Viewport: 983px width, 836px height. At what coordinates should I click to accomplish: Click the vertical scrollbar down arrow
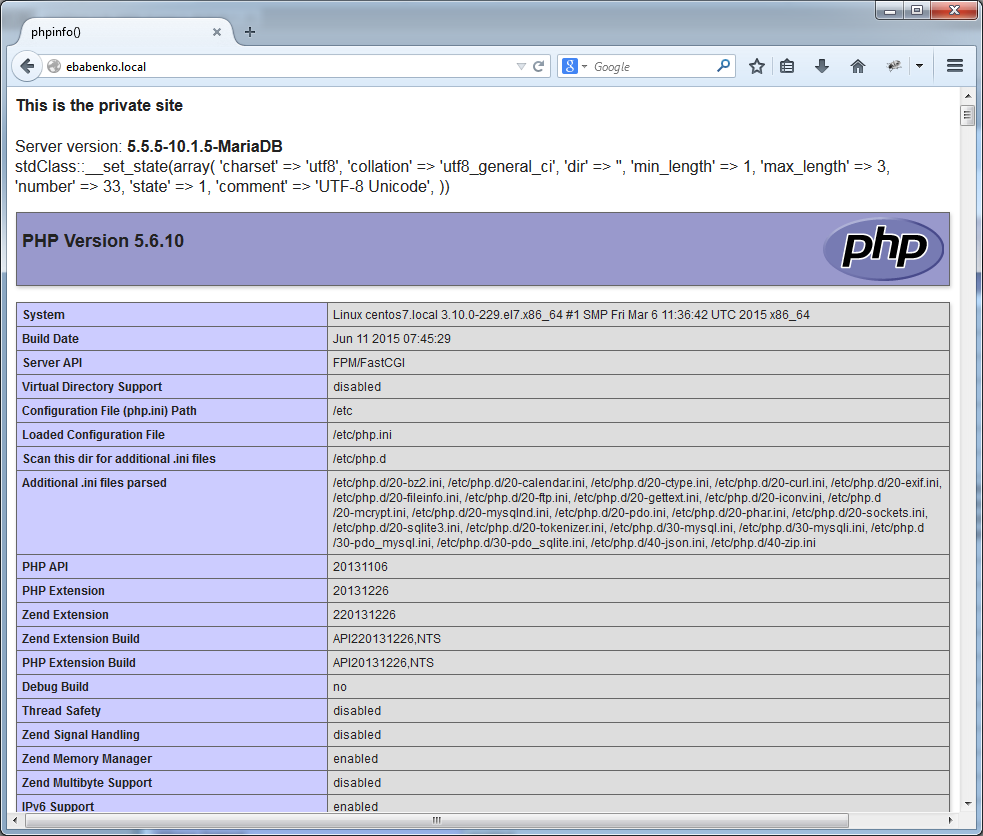(967, 804)
